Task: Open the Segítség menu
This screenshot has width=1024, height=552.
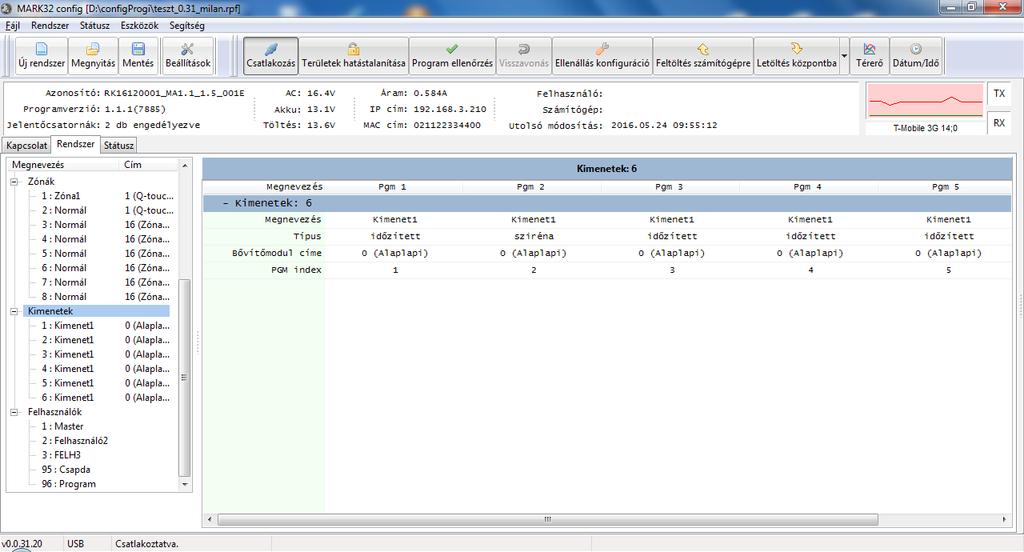Action: (x=187, y=25)
